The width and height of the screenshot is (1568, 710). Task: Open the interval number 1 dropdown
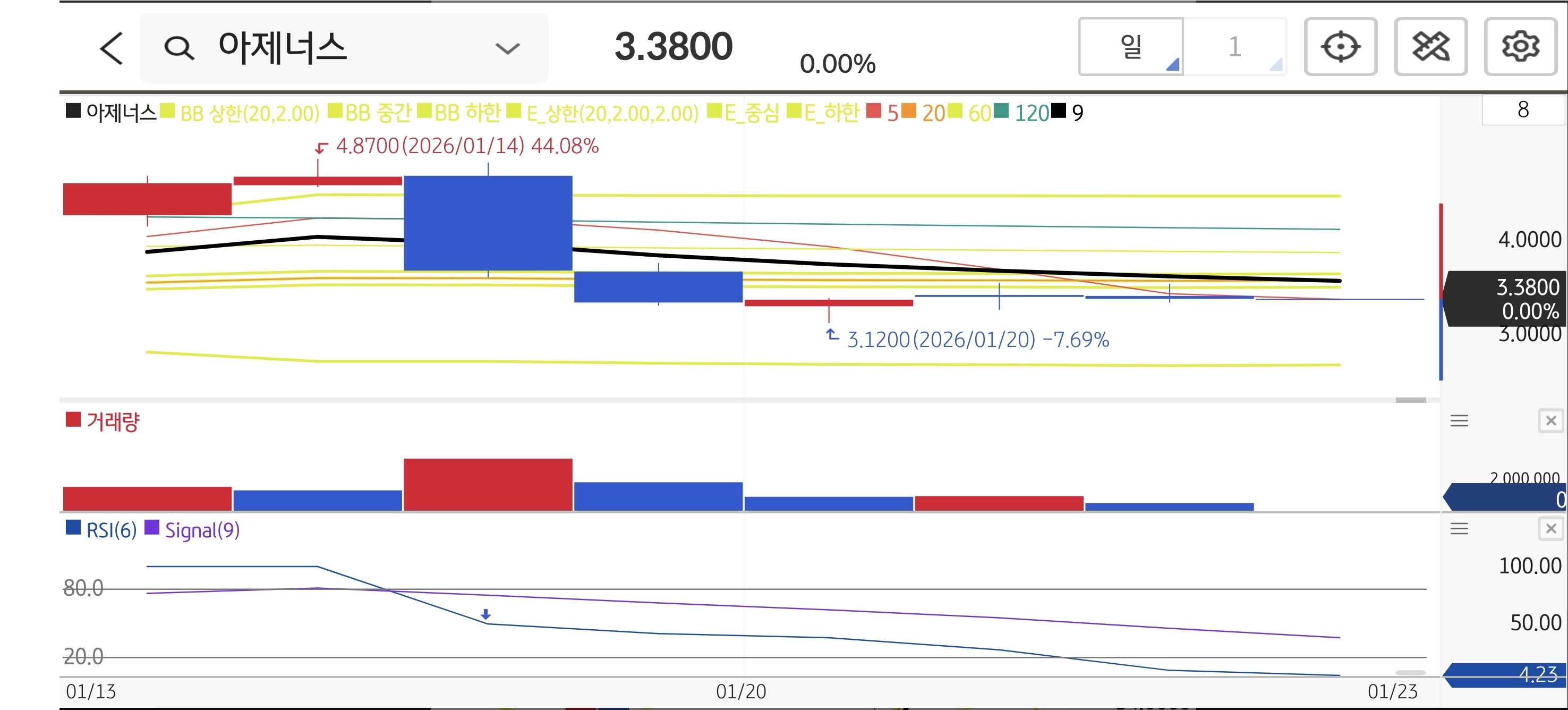[1234, 47]
